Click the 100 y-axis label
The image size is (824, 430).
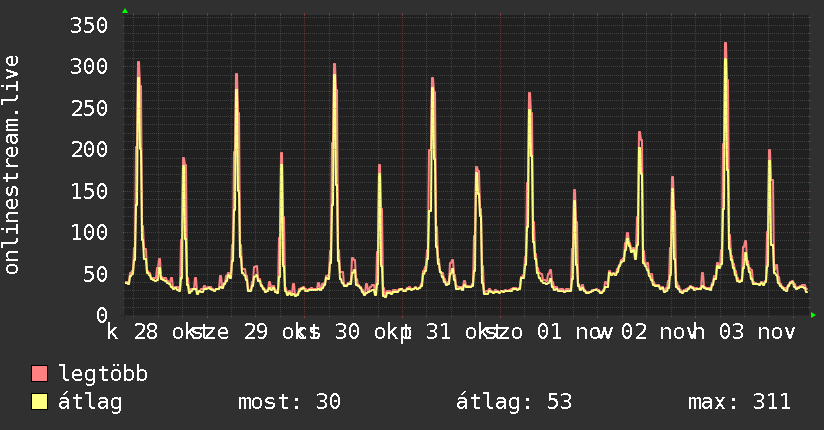[89, 232]
